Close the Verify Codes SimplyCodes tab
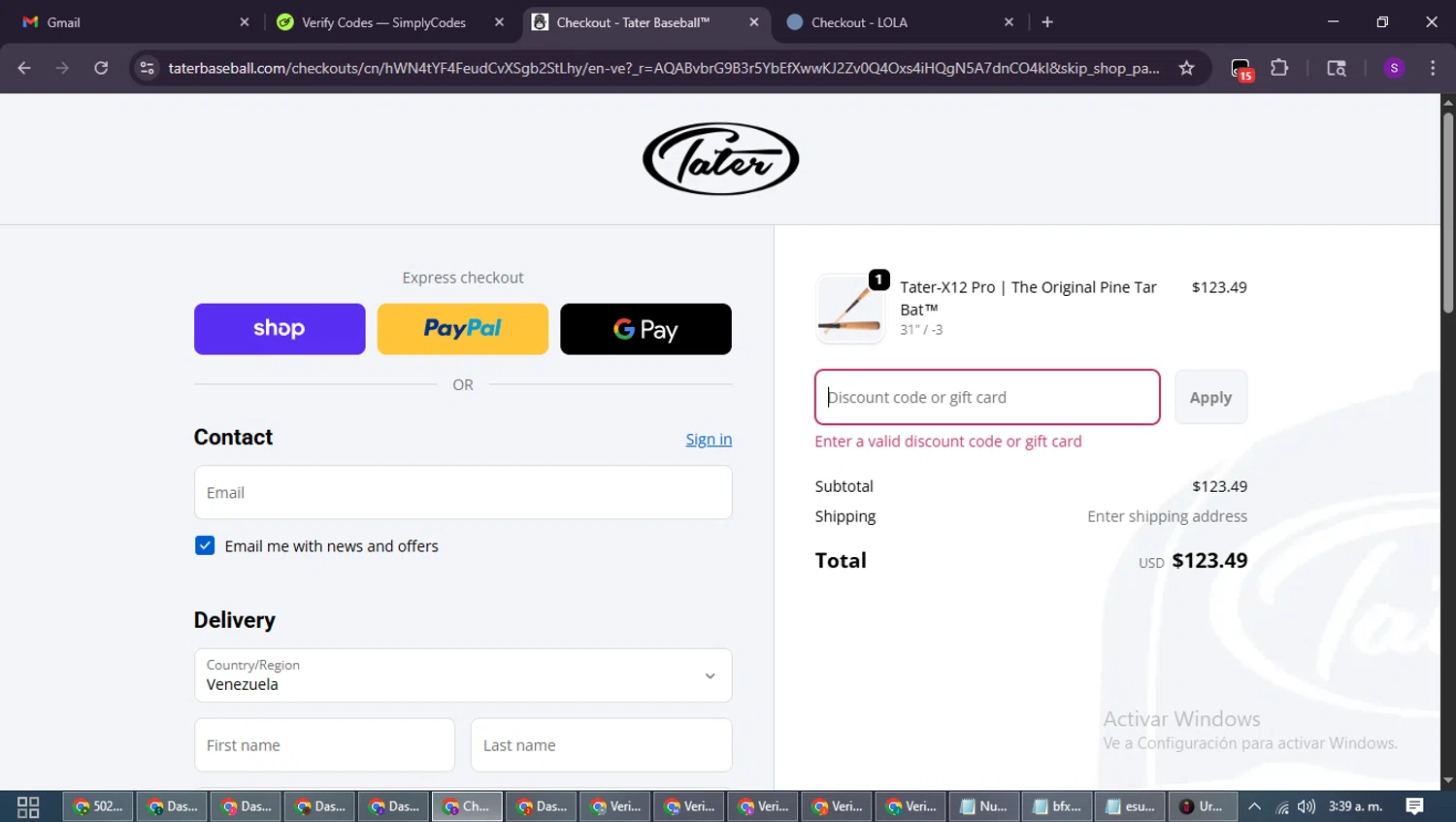Viewport: 1456px width, 822px height. coord(499,22)
